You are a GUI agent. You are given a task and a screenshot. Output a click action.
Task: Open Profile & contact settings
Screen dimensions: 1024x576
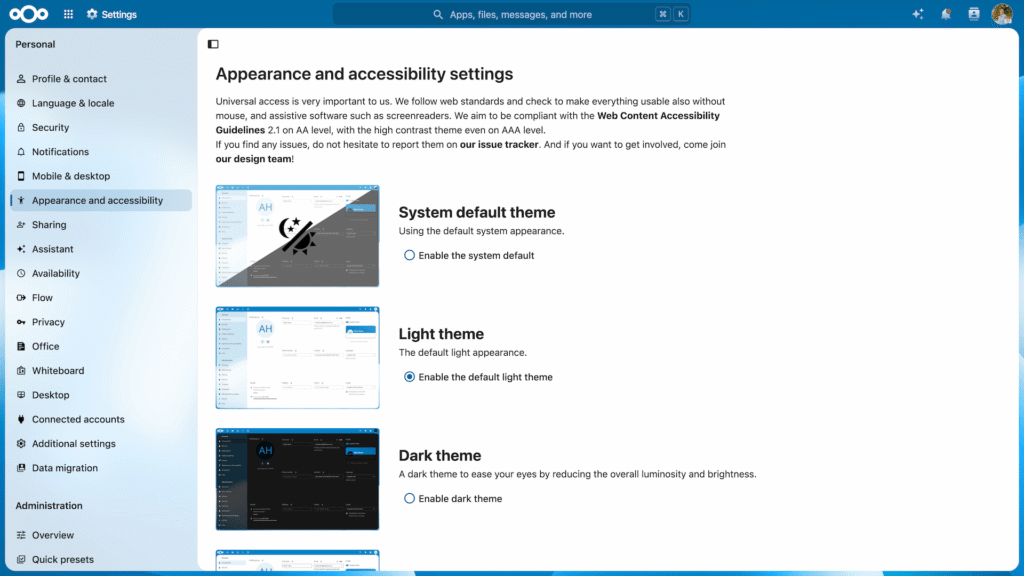coord(101,78)
